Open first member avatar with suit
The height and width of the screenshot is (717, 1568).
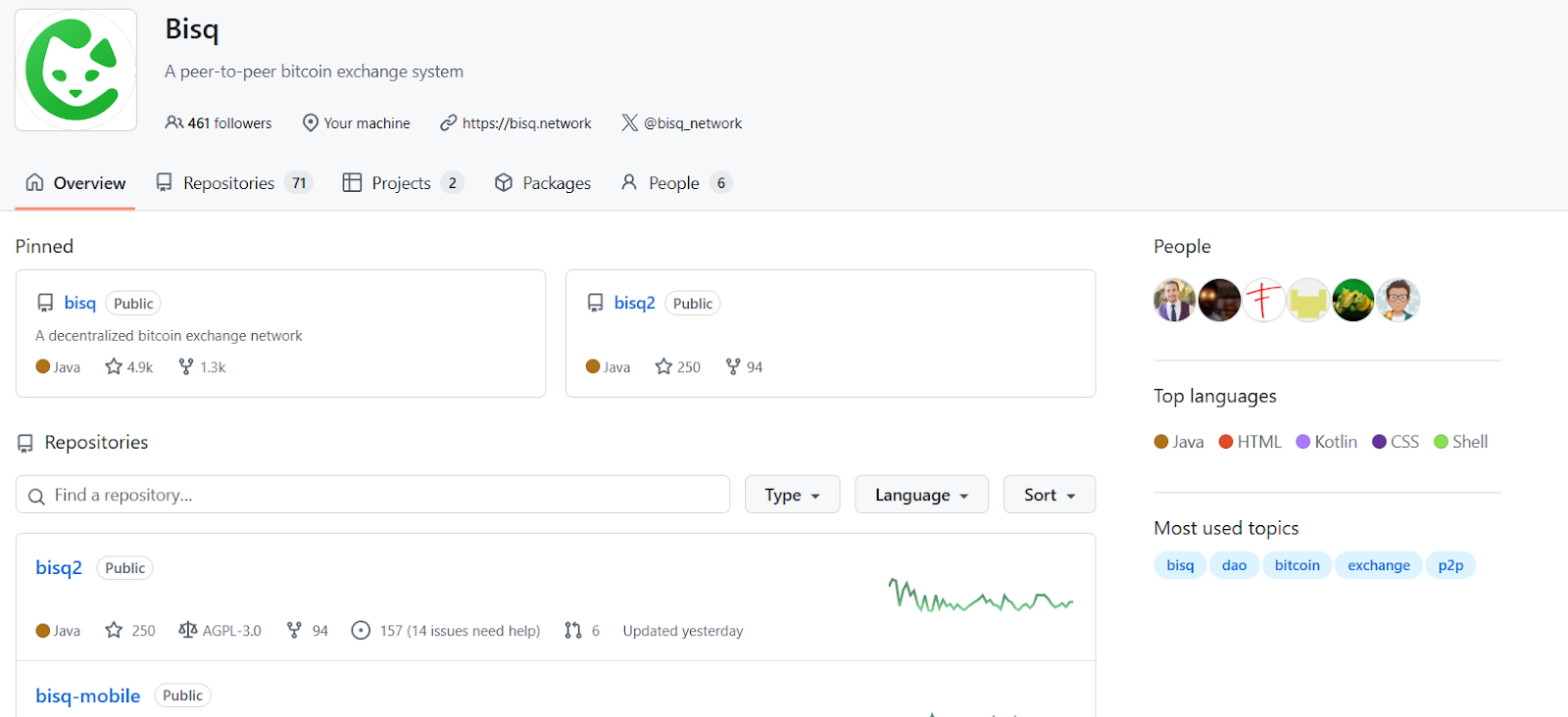click(x=1174, y=300)
